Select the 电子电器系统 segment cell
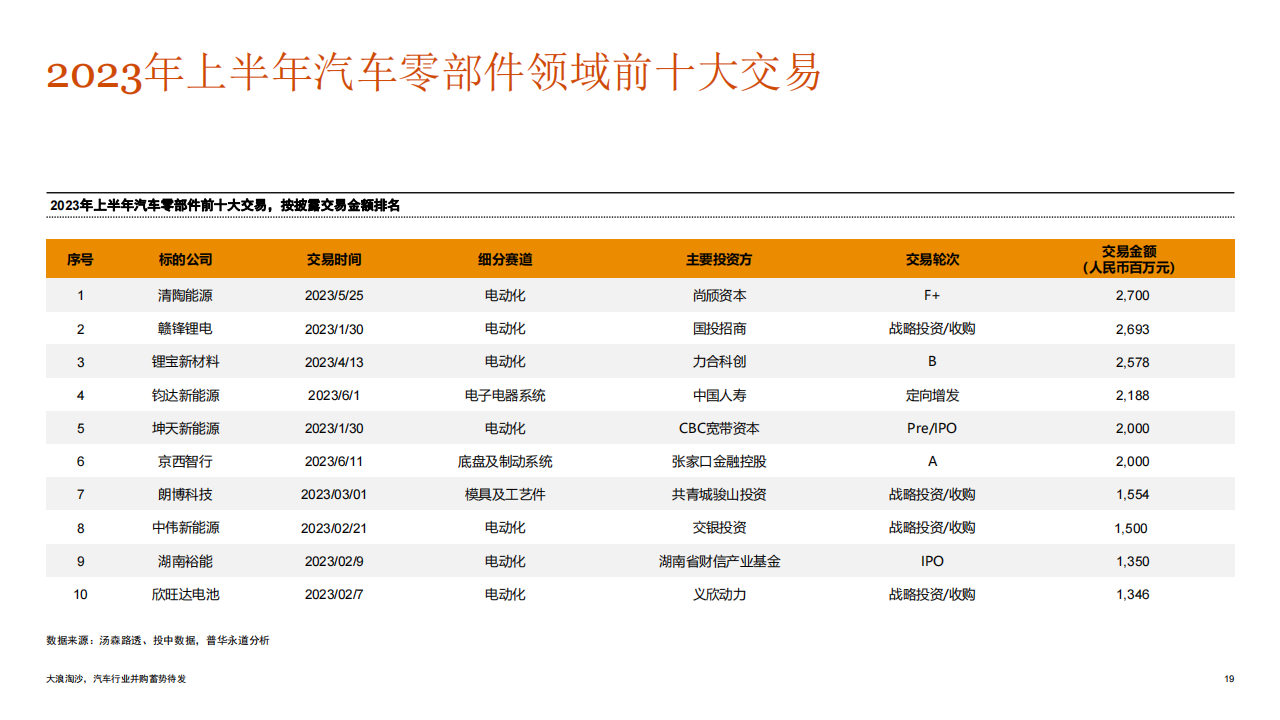 505,395
